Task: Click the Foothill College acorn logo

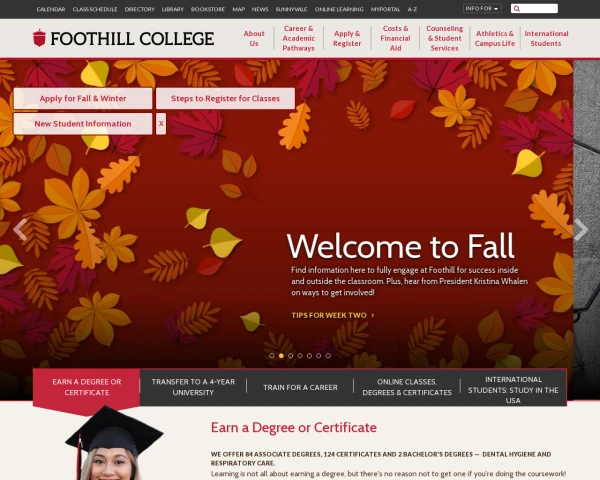Action: coord(39,38)
